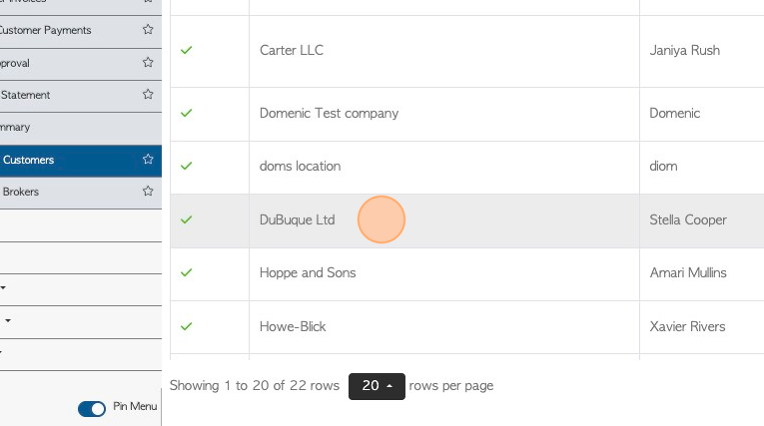
Task: Open Brokers in the sidebar menu
Action: tap(21, 192)
